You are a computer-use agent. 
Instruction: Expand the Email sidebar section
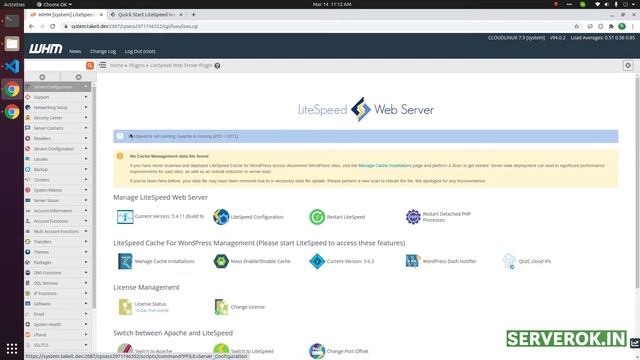tap(57, 314)
